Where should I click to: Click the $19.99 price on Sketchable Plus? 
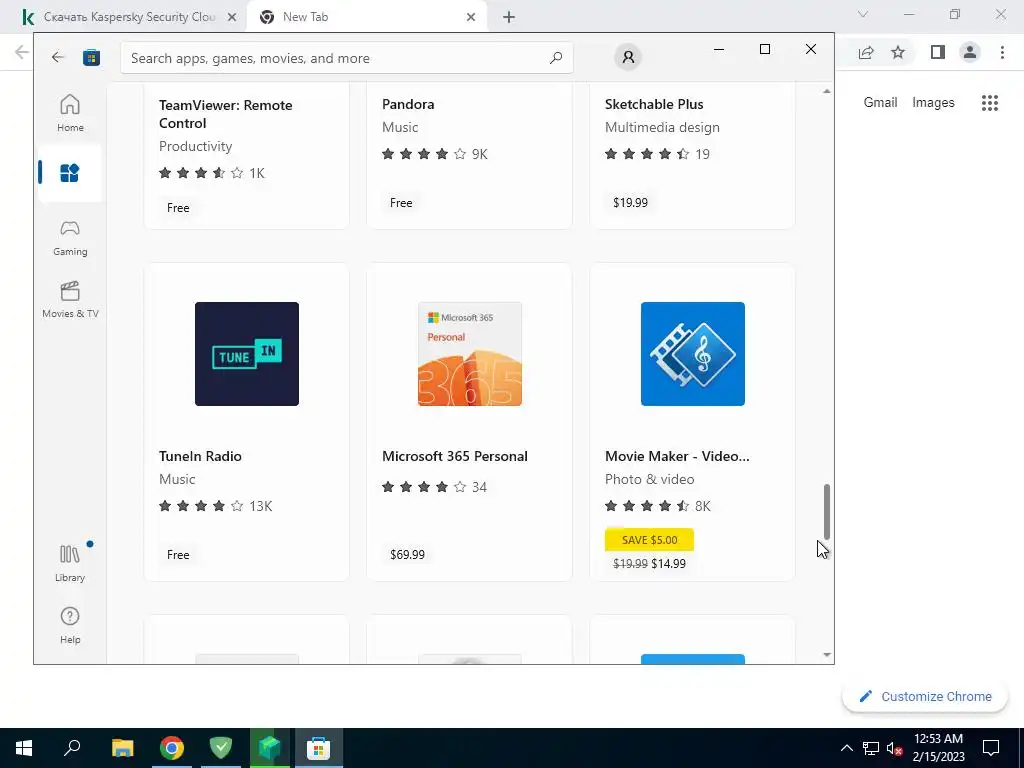click(x=630, y=202)
